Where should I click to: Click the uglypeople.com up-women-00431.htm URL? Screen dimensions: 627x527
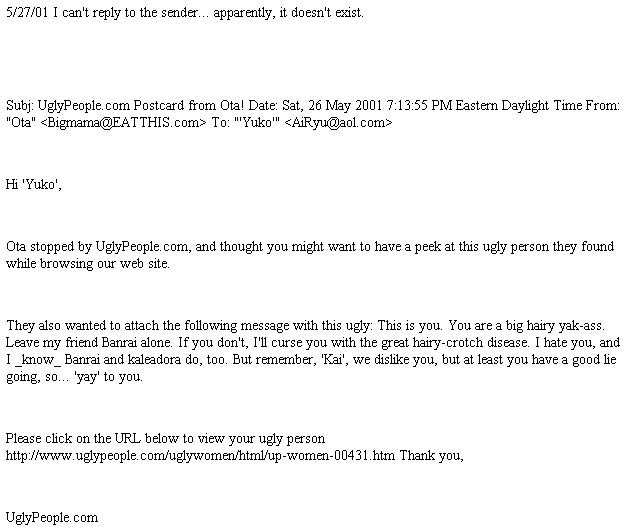point(200,456)
